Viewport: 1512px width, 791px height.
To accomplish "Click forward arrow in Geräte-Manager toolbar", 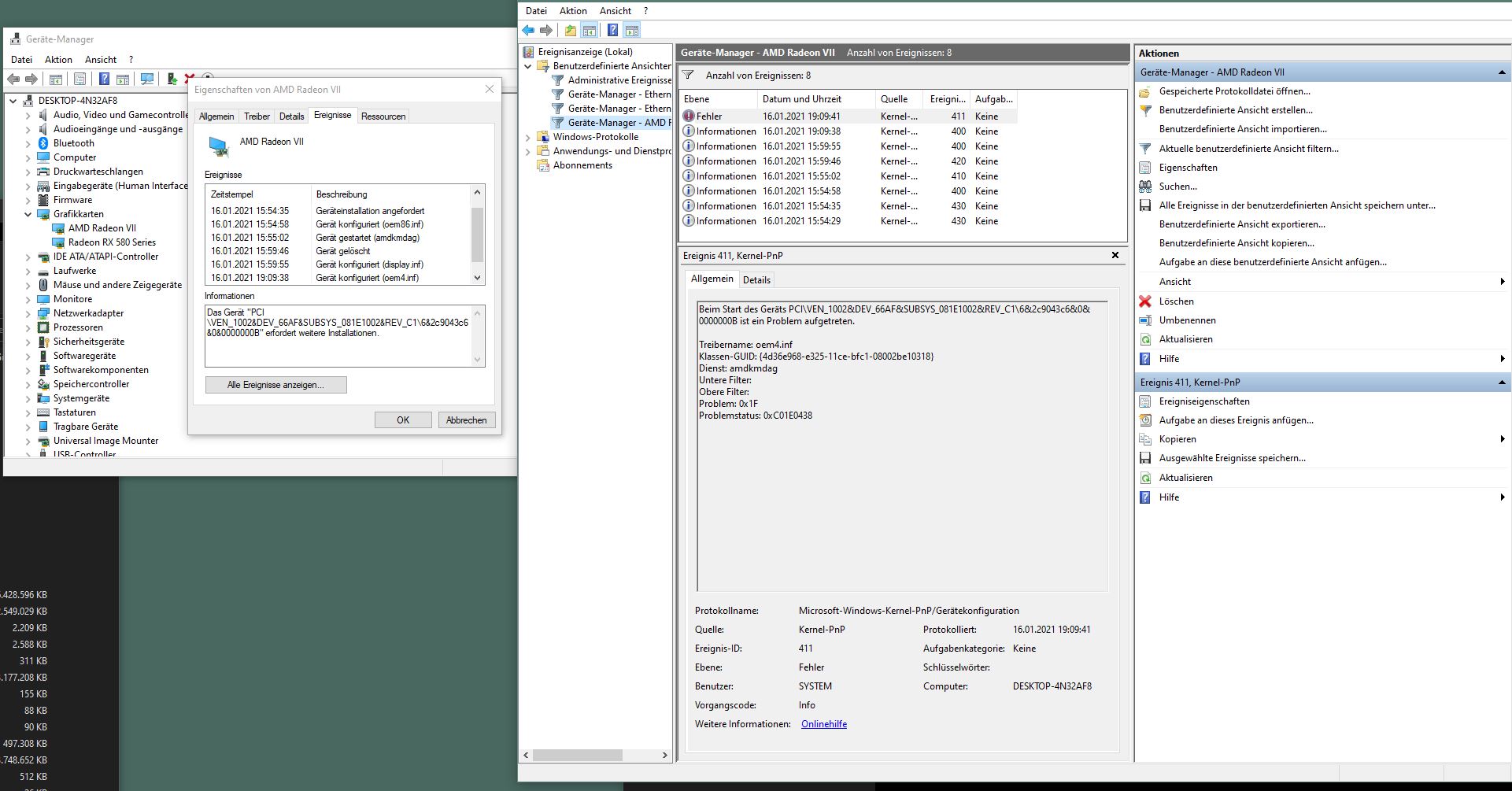I will tap(31, 79).
